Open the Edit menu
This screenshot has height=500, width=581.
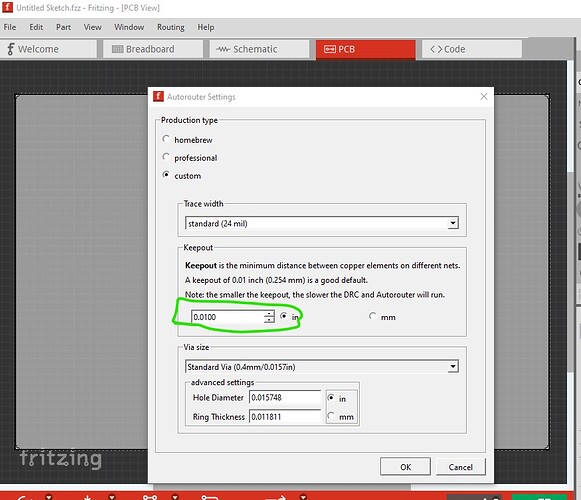point(36,27)
